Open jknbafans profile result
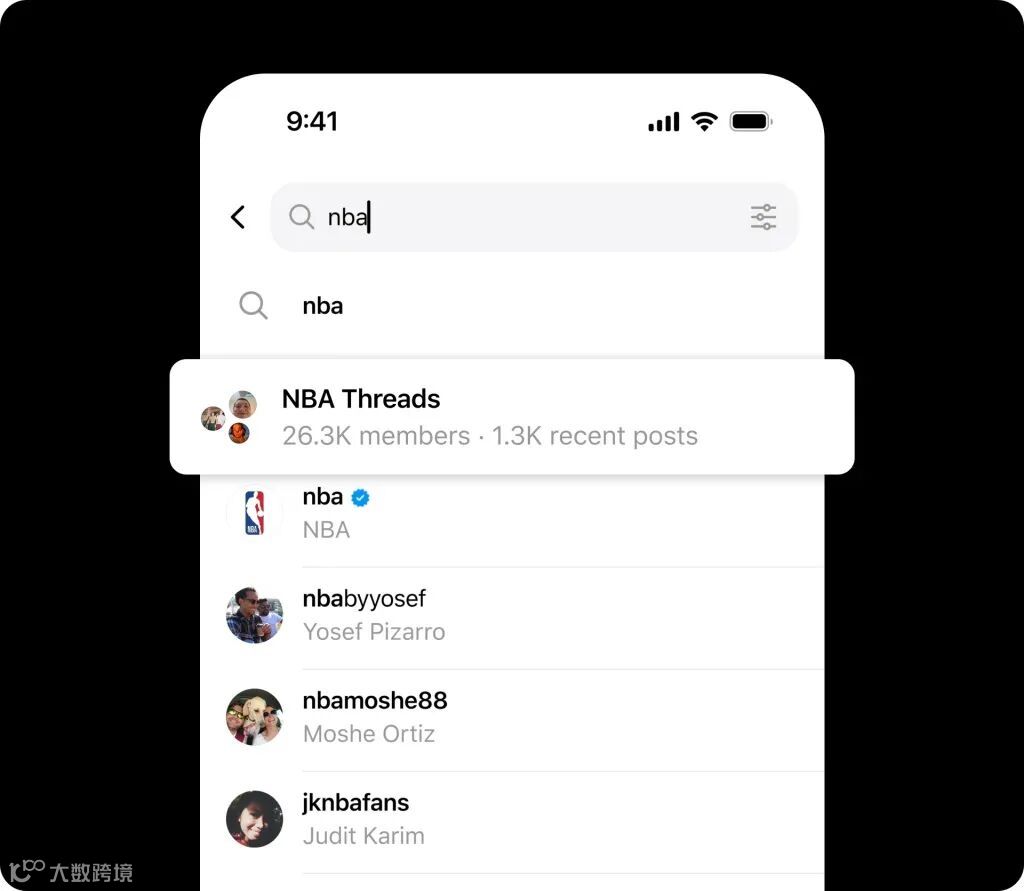 point(512,819)
